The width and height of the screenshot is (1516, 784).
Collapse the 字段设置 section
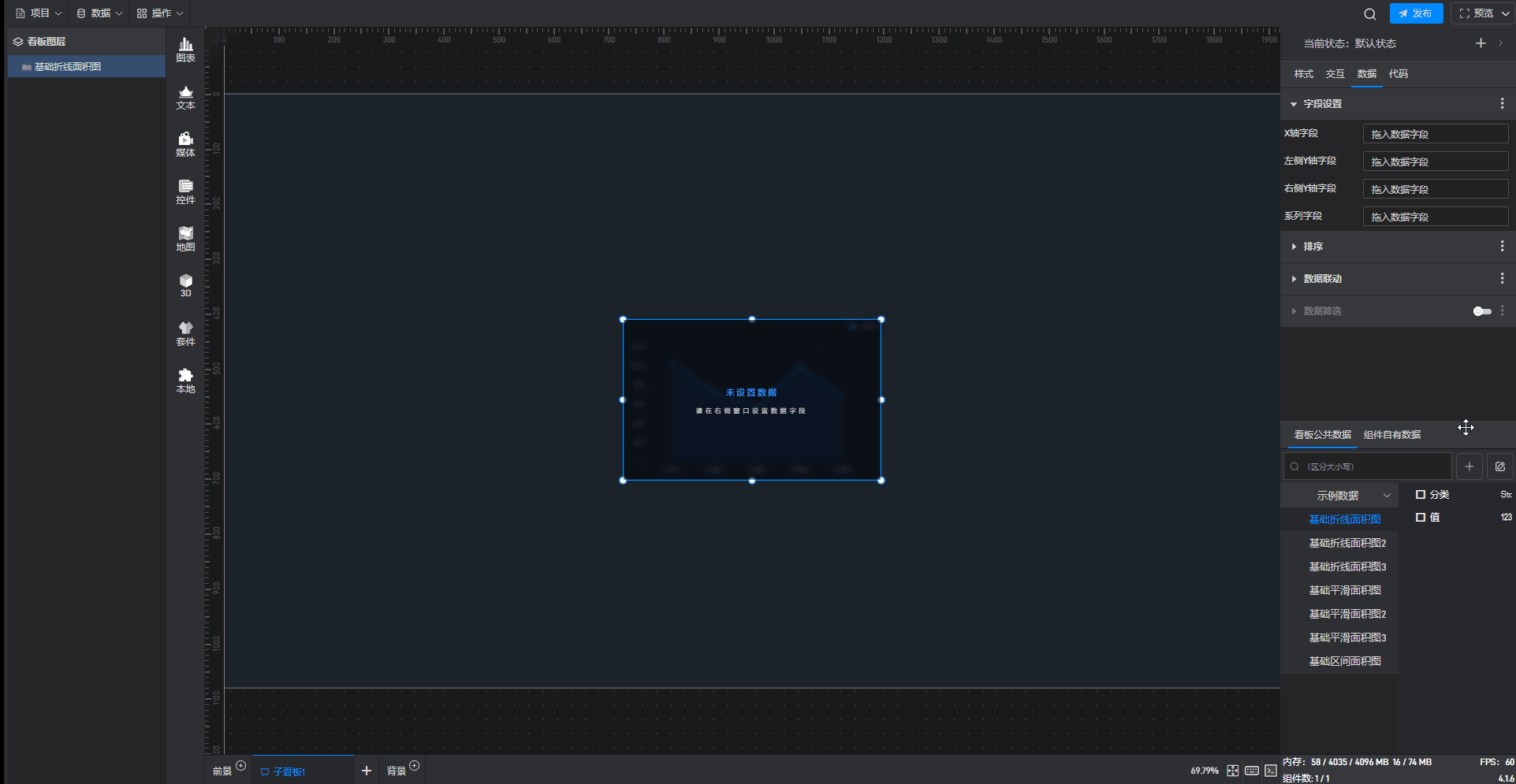(1294, 104)
